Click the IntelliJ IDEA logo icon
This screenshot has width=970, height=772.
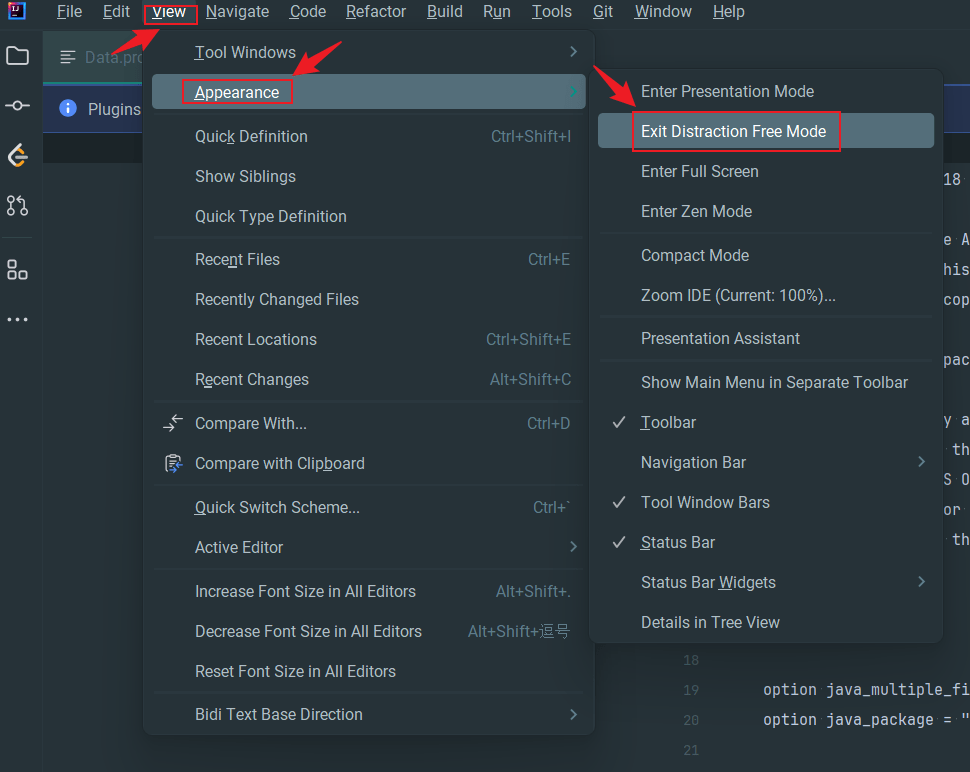click(17, 12)
